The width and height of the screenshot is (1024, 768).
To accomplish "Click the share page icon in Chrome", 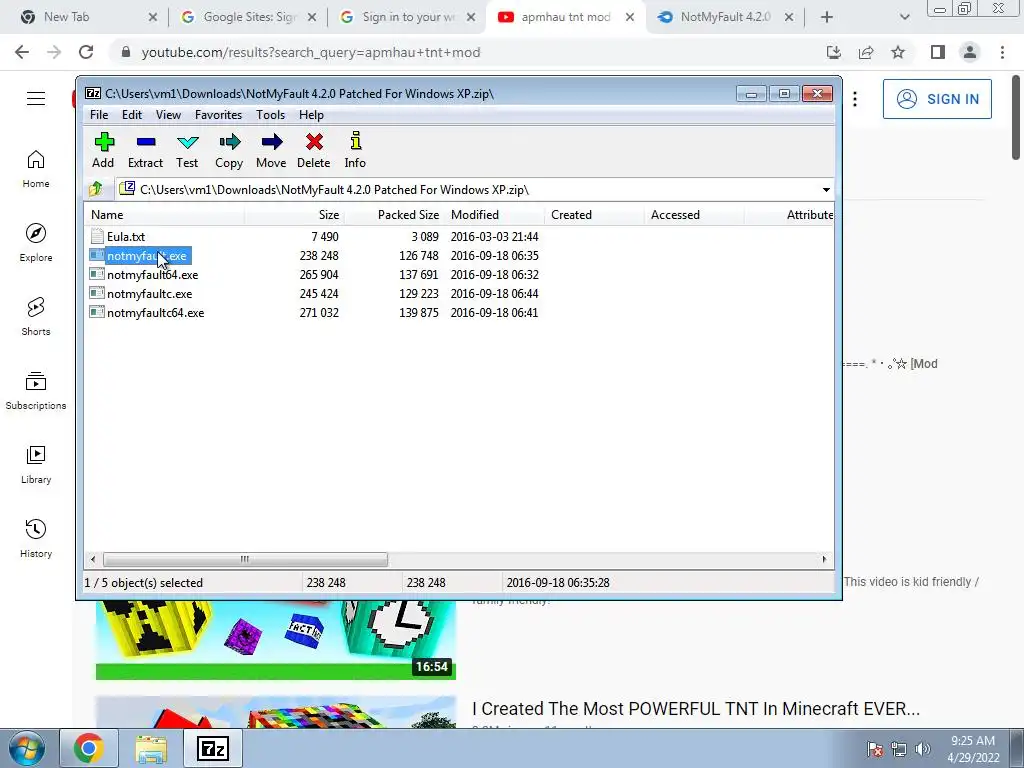I will pyautogui.click(x=866, y=52).
